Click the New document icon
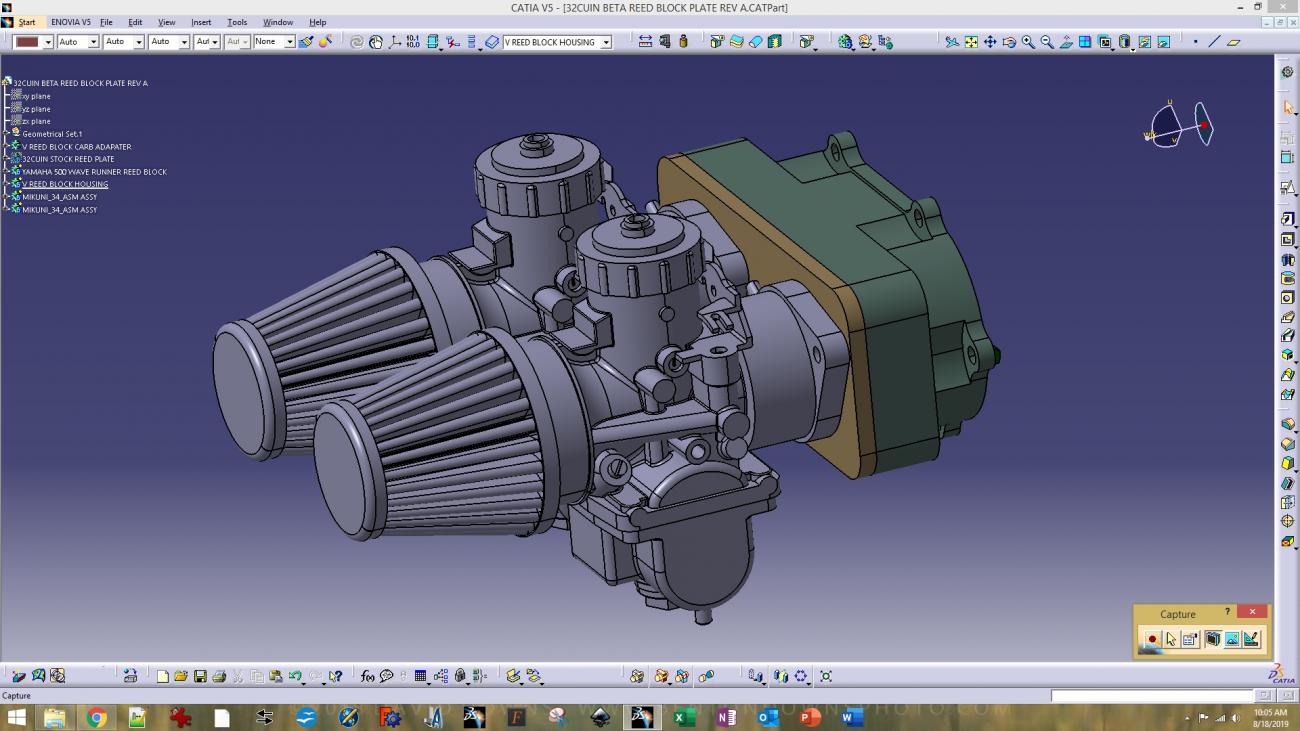 (162, 676)
